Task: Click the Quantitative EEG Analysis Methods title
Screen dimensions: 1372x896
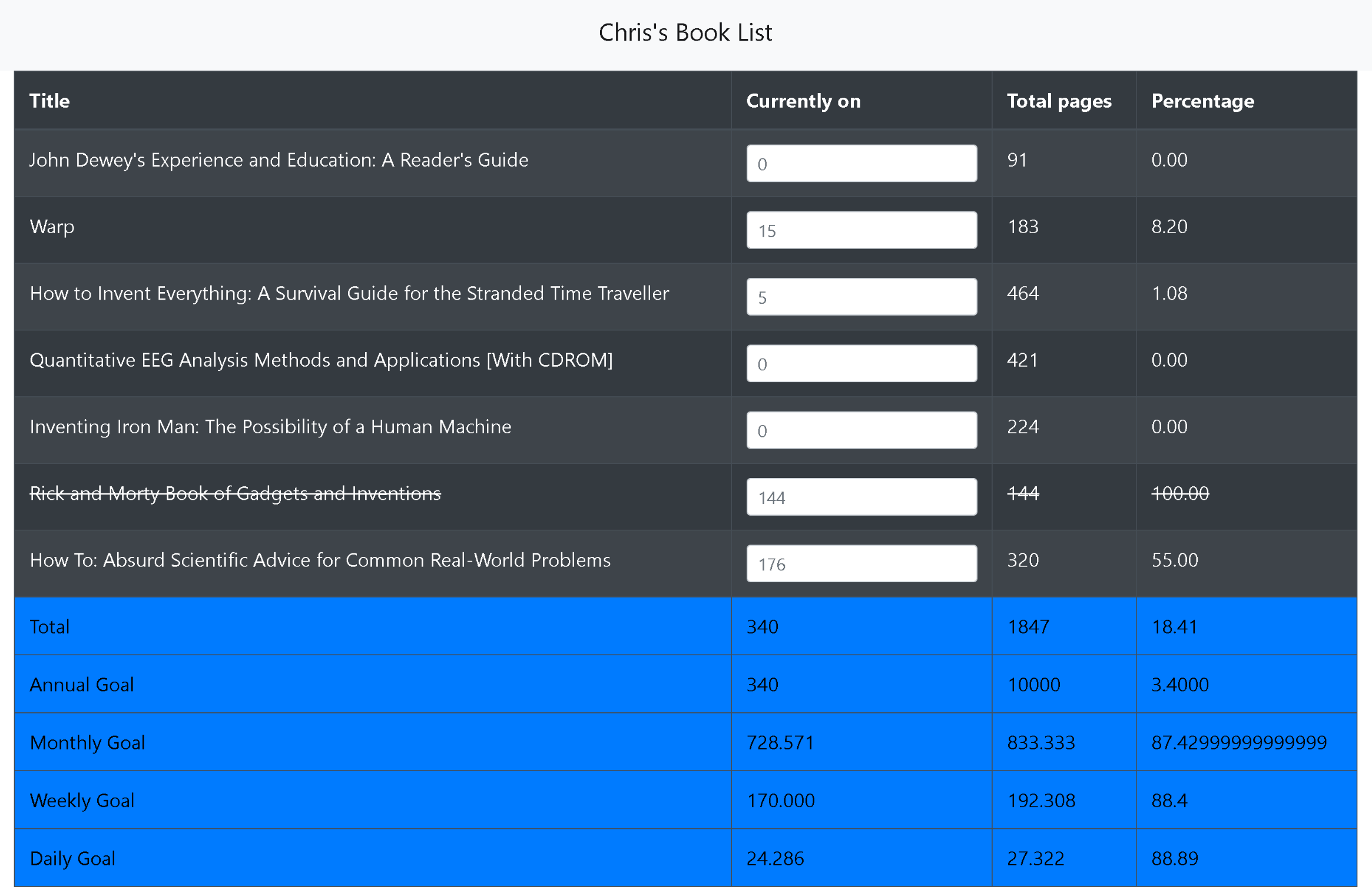Action: (321, 360)
